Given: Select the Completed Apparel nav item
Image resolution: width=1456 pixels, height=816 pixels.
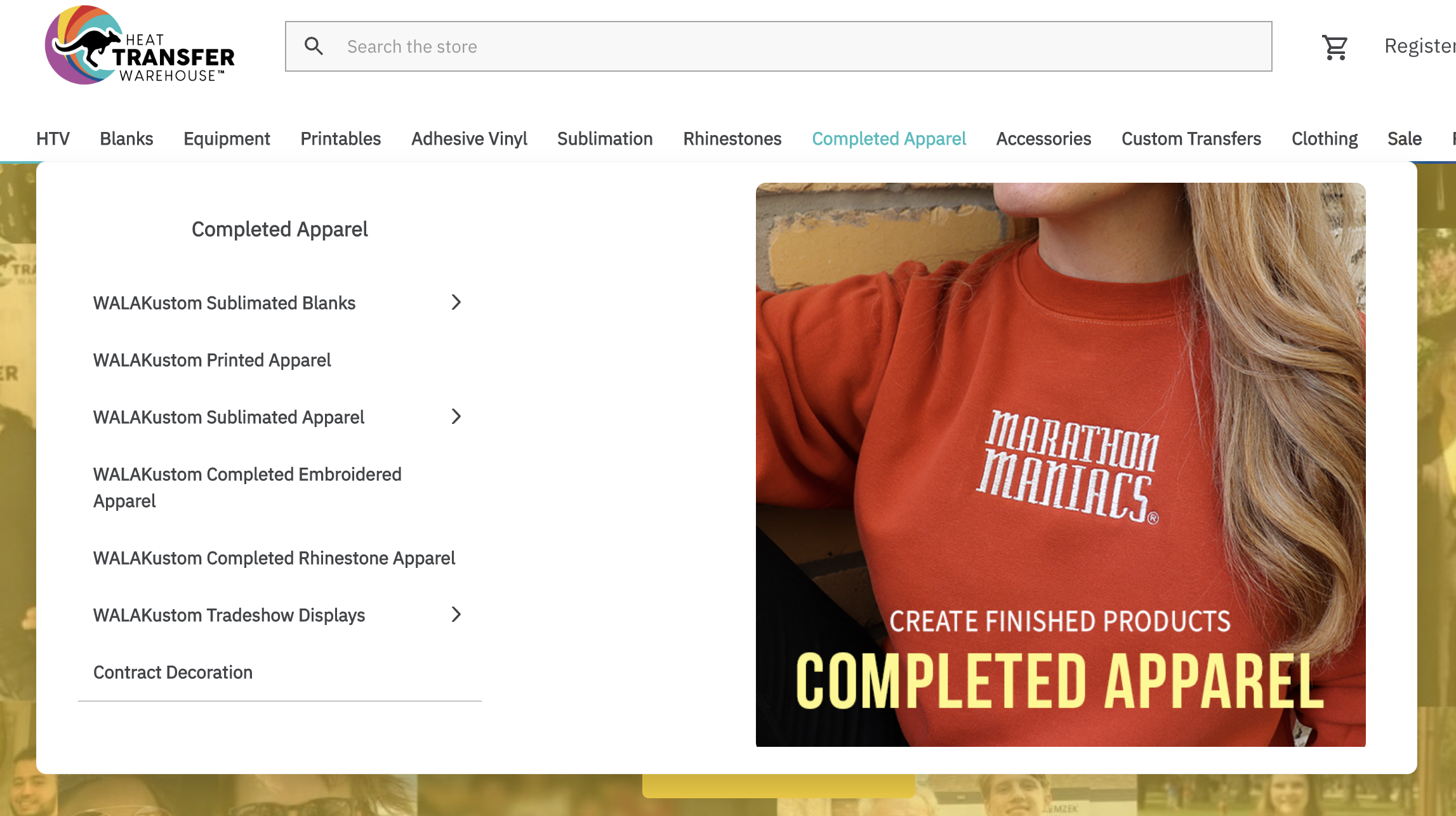Looking at the screenshot, I should [889, 138].
